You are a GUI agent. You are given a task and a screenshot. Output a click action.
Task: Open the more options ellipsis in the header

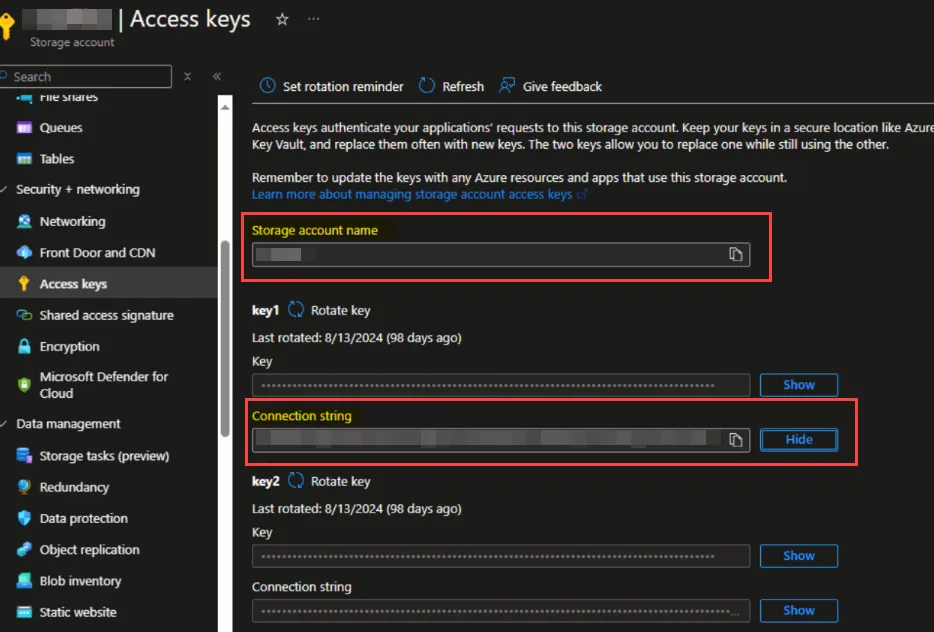click(313, 20)
